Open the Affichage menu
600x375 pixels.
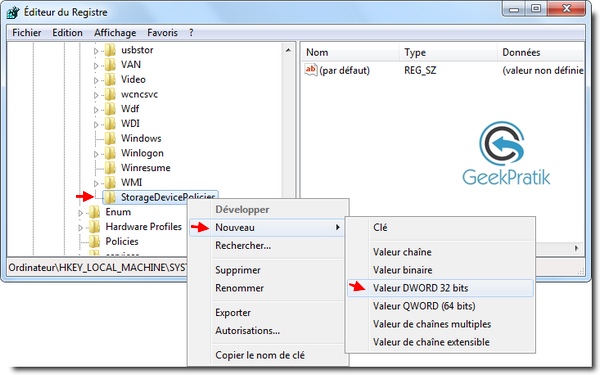[x=115, y=33]
